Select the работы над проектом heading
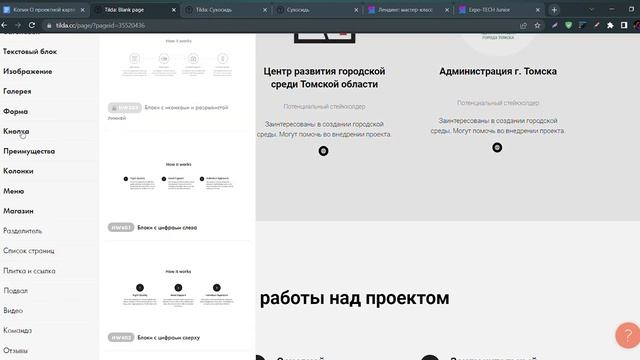Viewport: 640px width, 360px height. coord(354,298)
